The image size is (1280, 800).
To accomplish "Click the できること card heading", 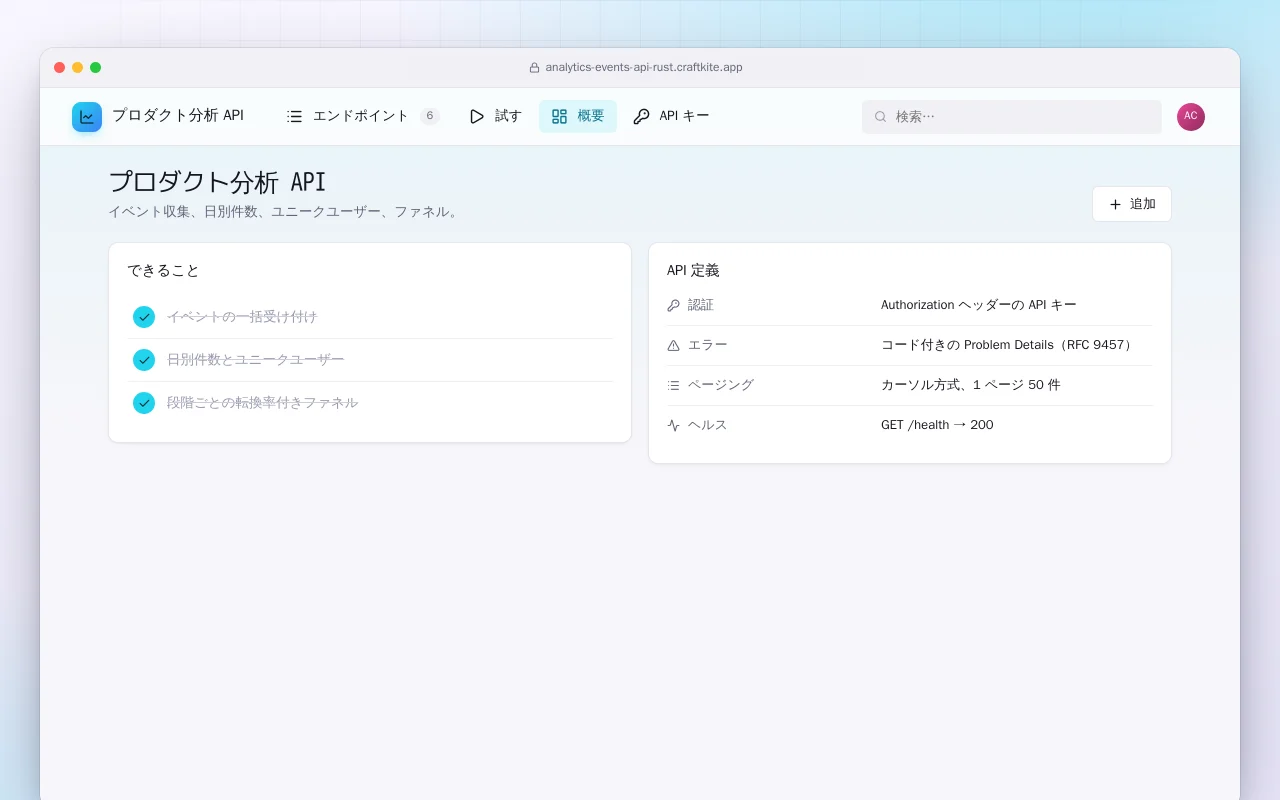I will click(163, 271).
